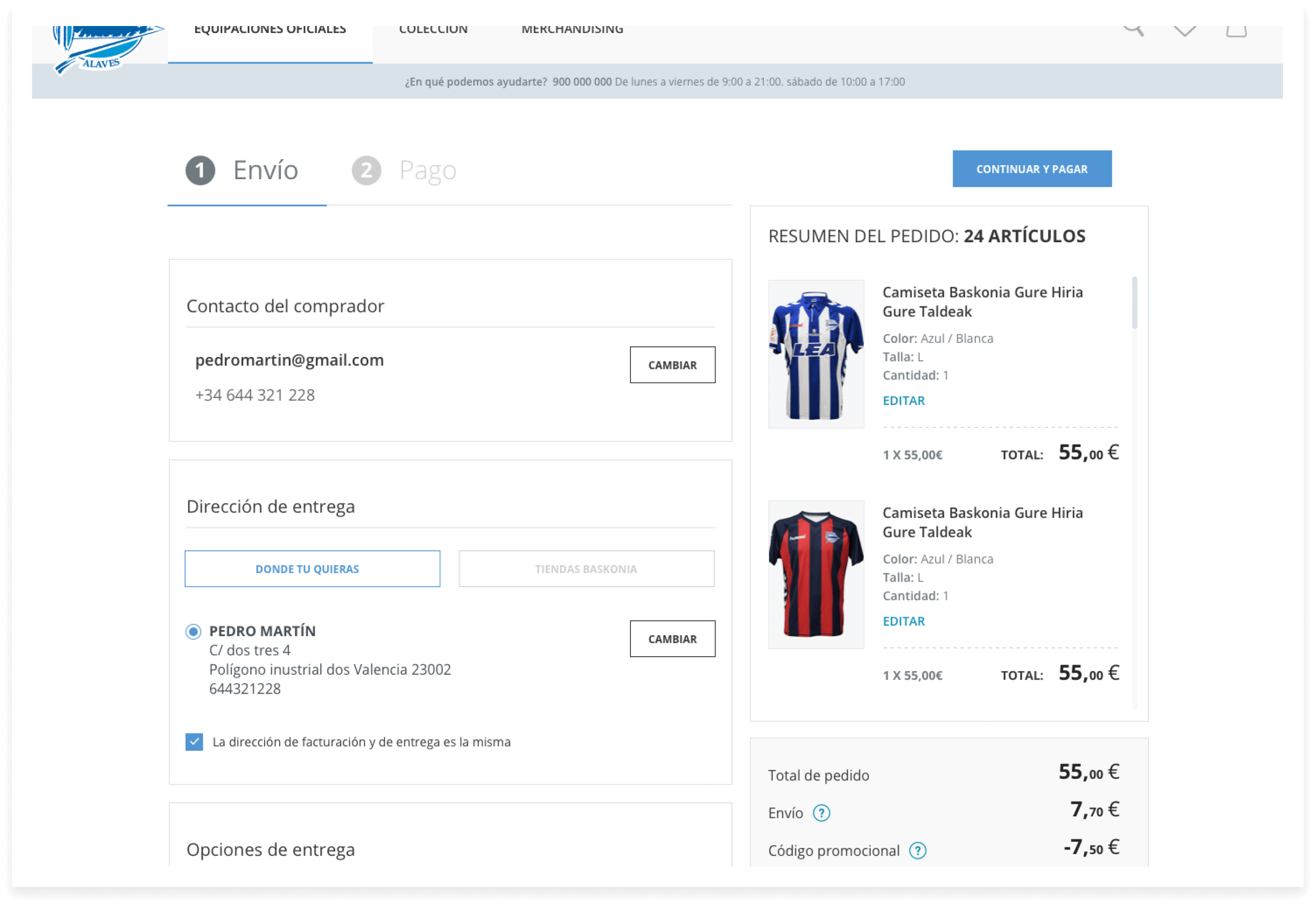Select phone number +34 644 321 228
Image resolution: width=1316 pixels, height=905 pixels.
pyautogui.click(x=255, y=394)
